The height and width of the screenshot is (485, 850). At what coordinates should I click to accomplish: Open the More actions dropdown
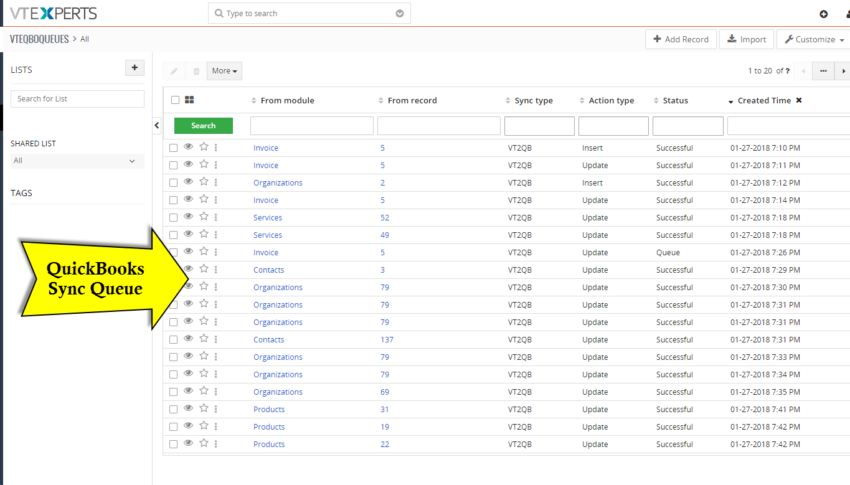224,71
